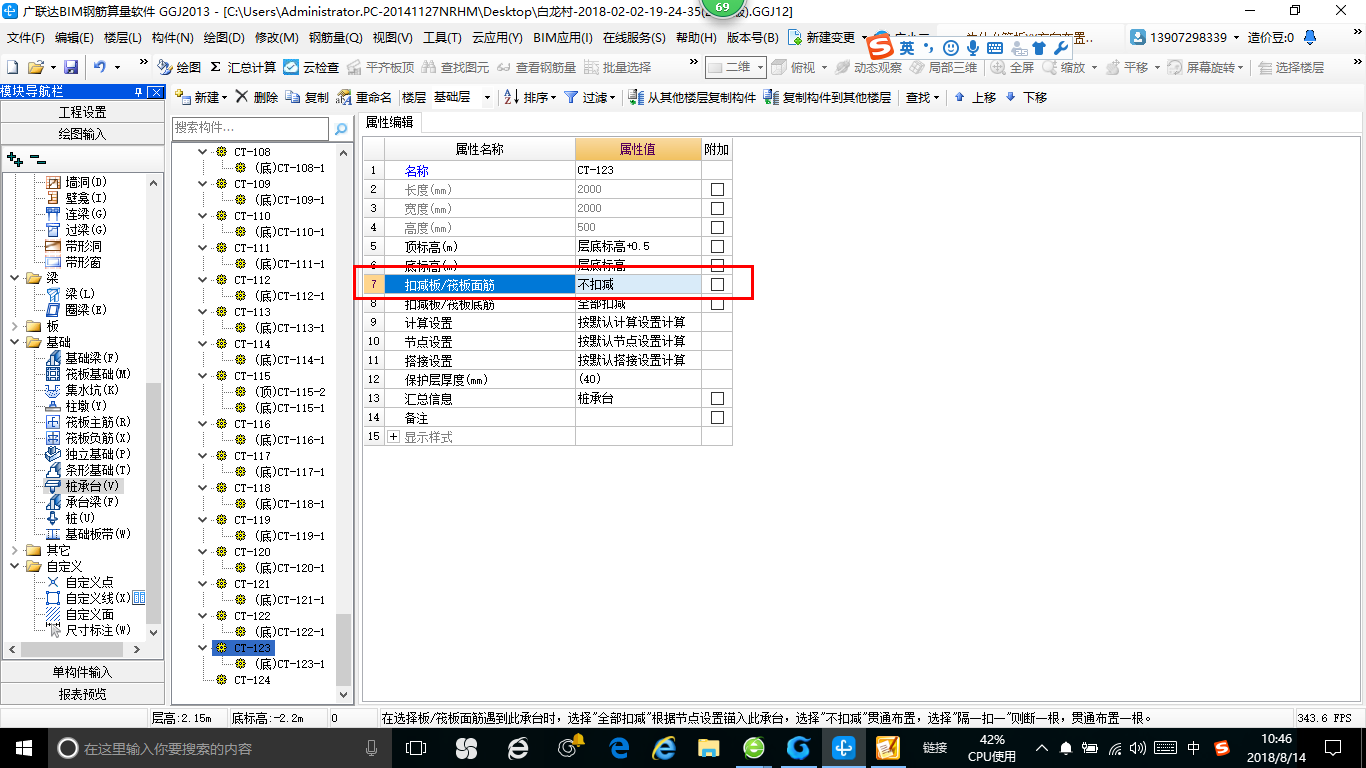Image resolution: width=1366 pixels, height=768 pixels.
Task: Click 从其他楼层复制构件 button
Action: [692, 97]
